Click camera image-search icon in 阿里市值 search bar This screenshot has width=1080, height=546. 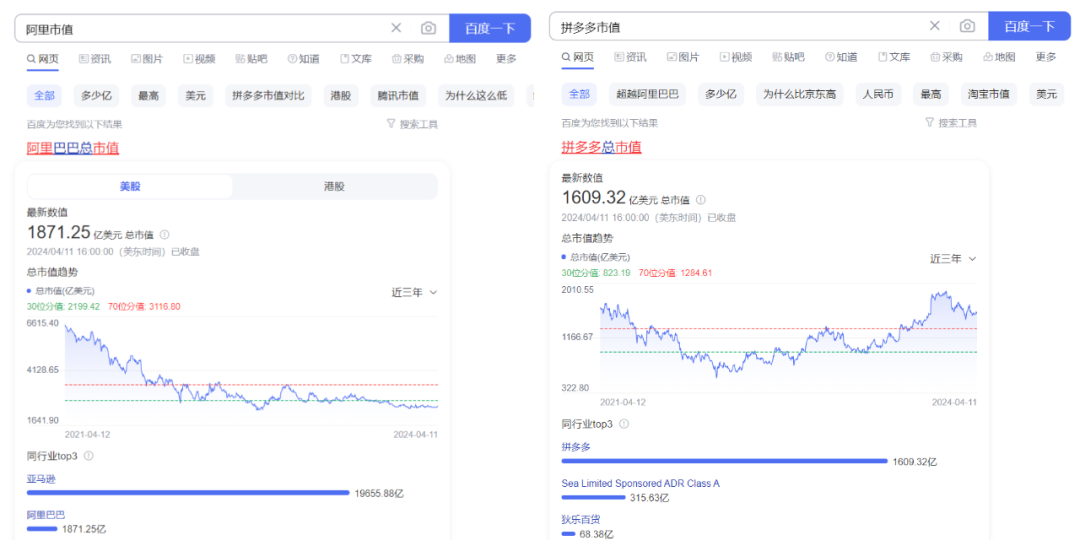point(428,28)
